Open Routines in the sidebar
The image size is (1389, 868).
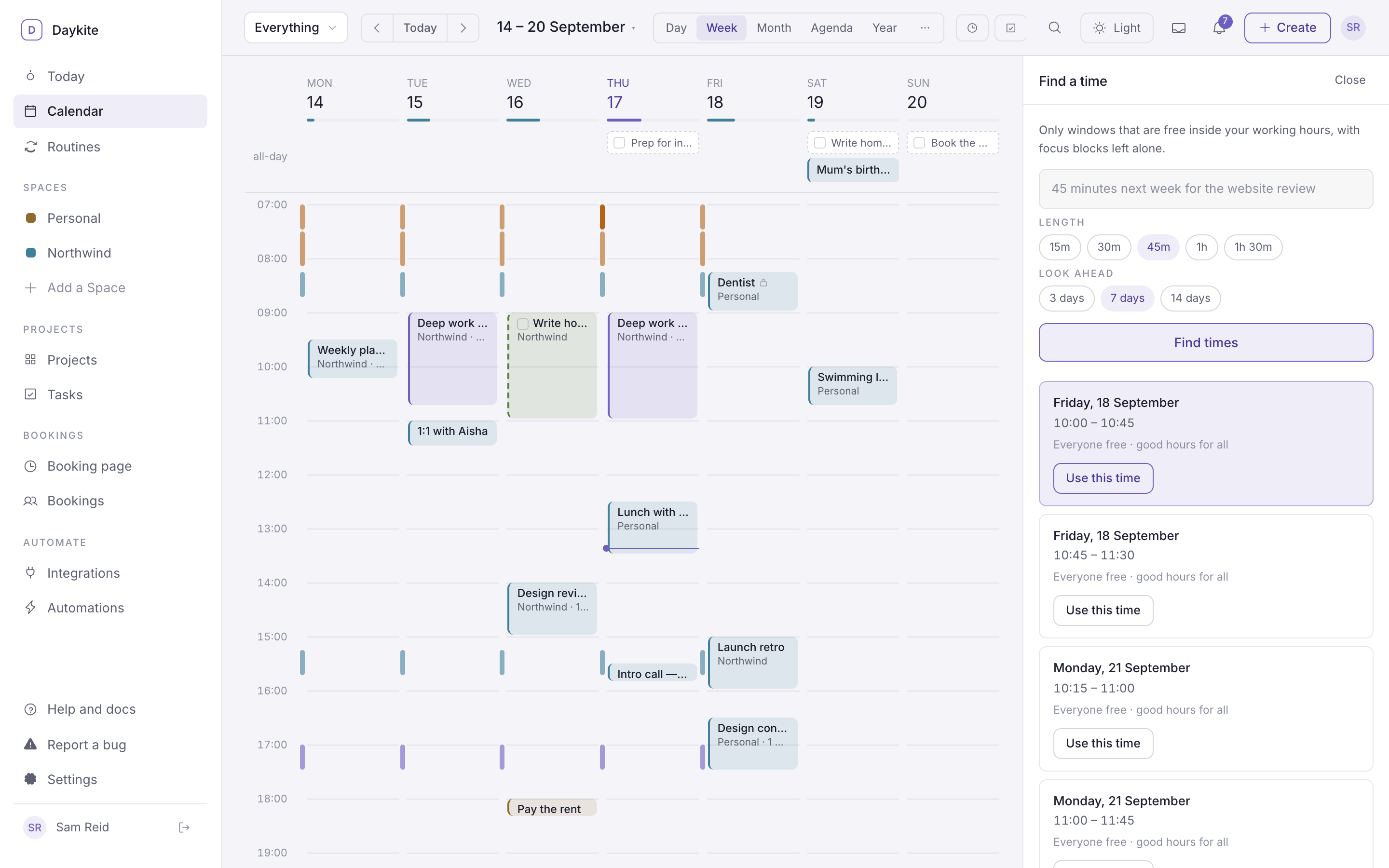point(110,147)
